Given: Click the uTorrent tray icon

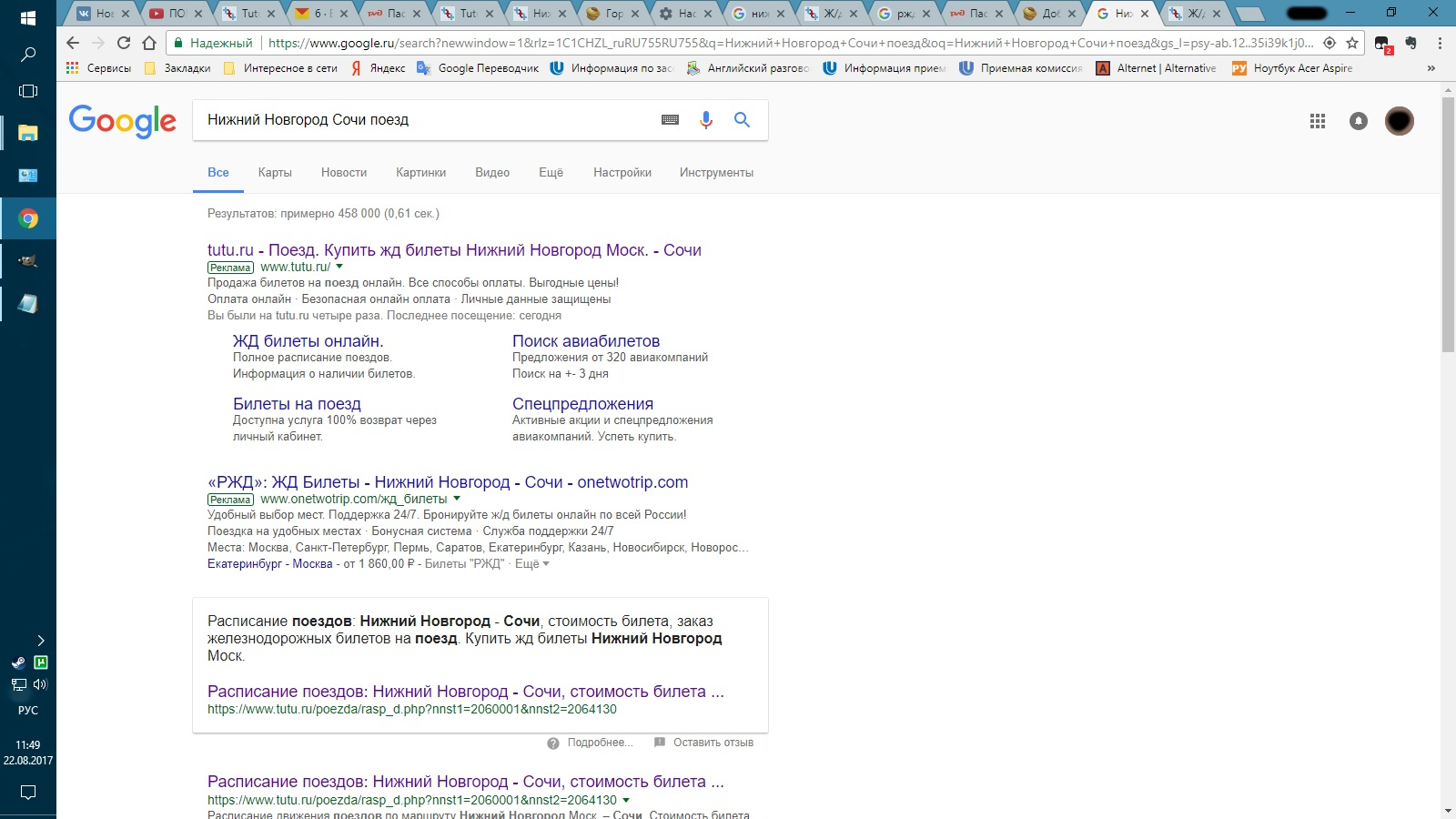Looking at the screenshot, I should click(x=40, y=662).
